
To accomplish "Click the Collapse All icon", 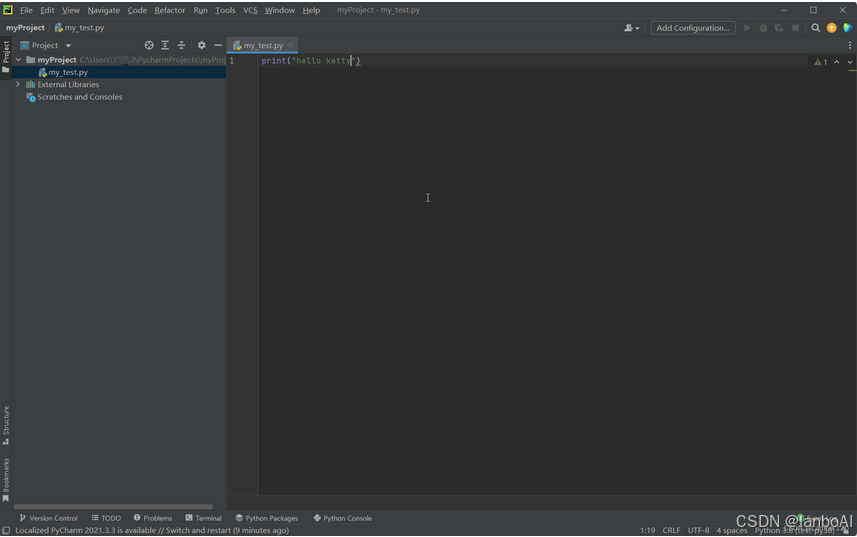I will (x=181, y=45).
